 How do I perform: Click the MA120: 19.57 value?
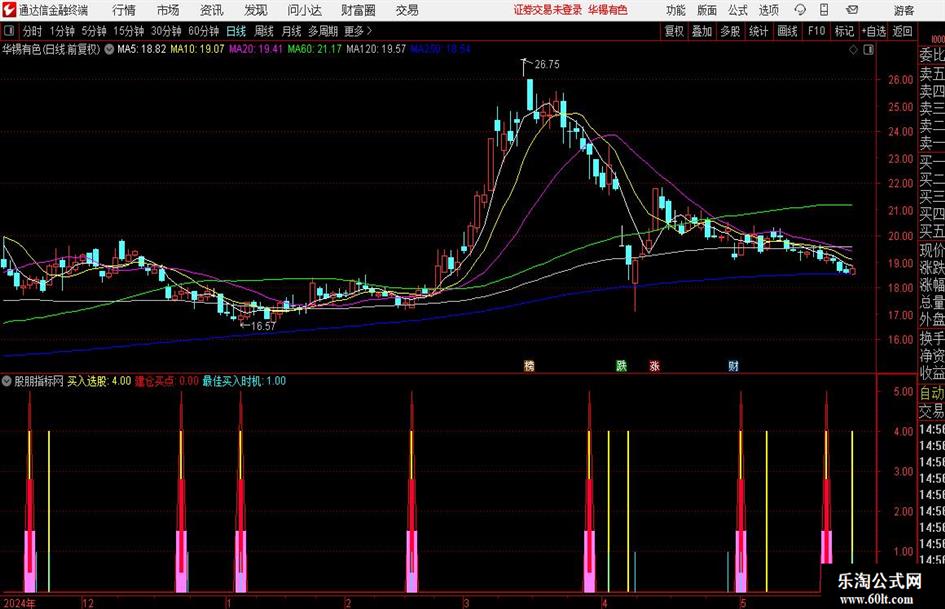pyautogui.click(x=376, y=49)
